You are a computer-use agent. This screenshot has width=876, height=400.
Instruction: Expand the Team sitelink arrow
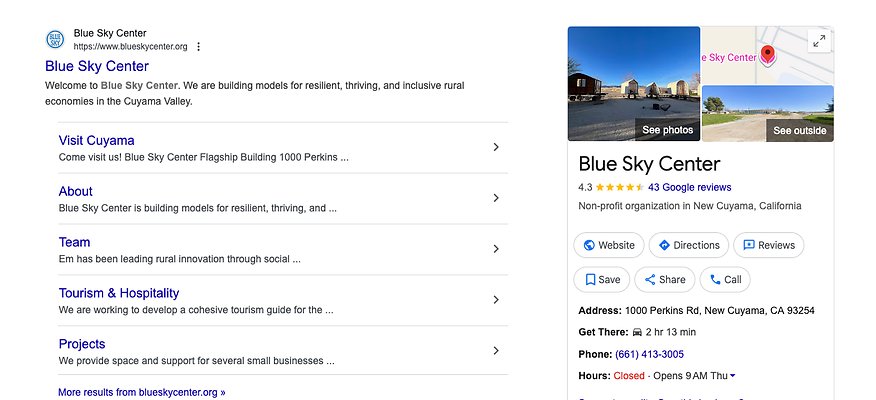496,249
